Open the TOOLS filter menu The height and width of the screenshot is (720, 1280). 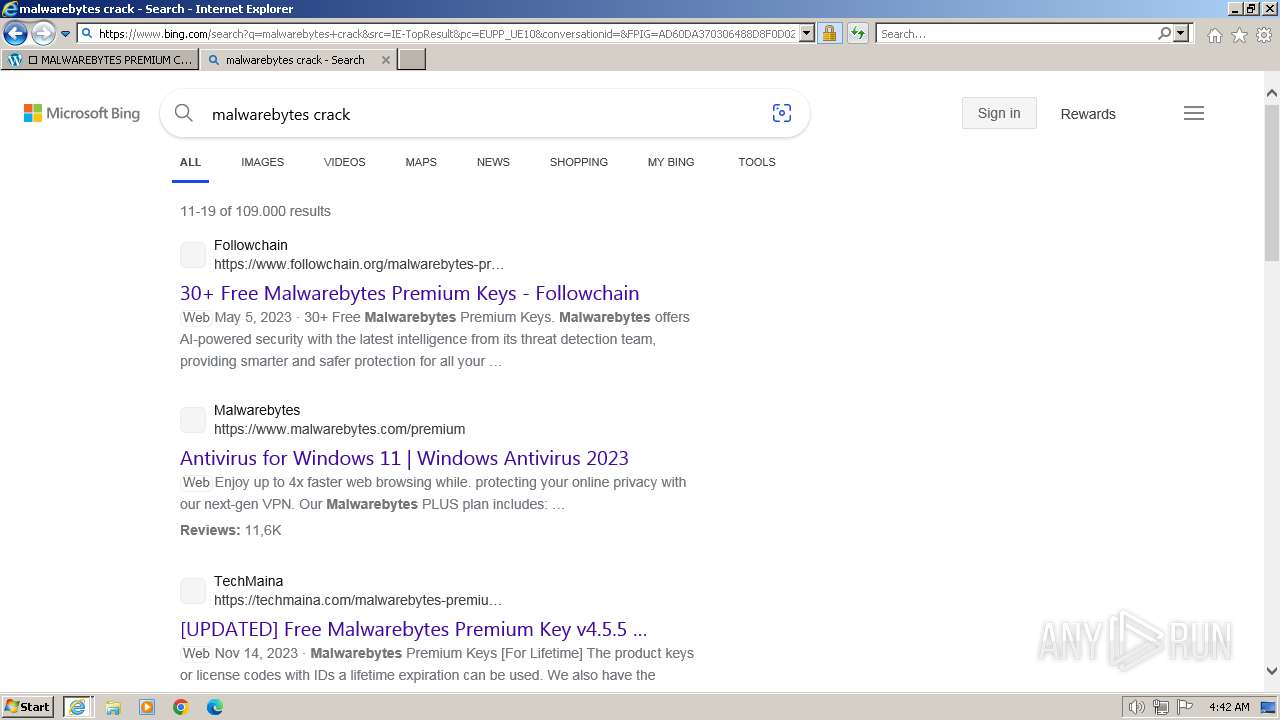tap(757, 162)
